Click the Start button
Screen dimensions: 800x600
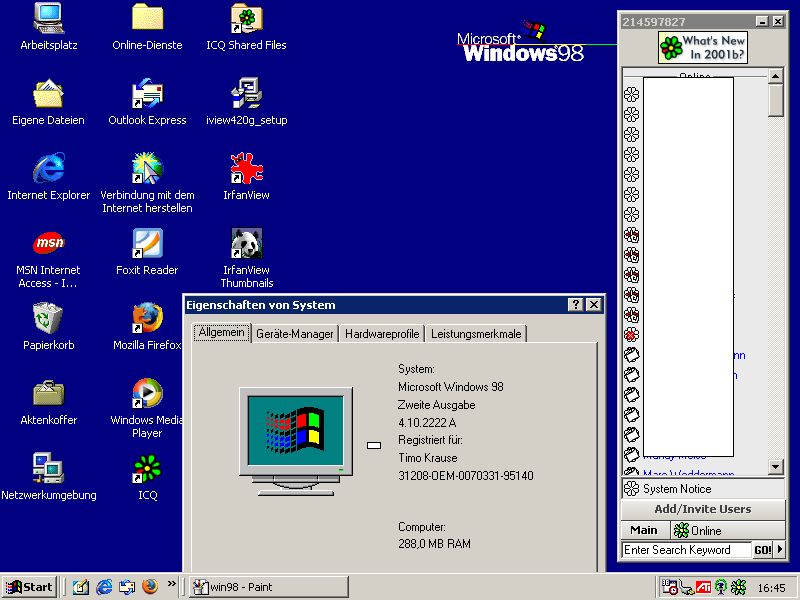[29, 587]
